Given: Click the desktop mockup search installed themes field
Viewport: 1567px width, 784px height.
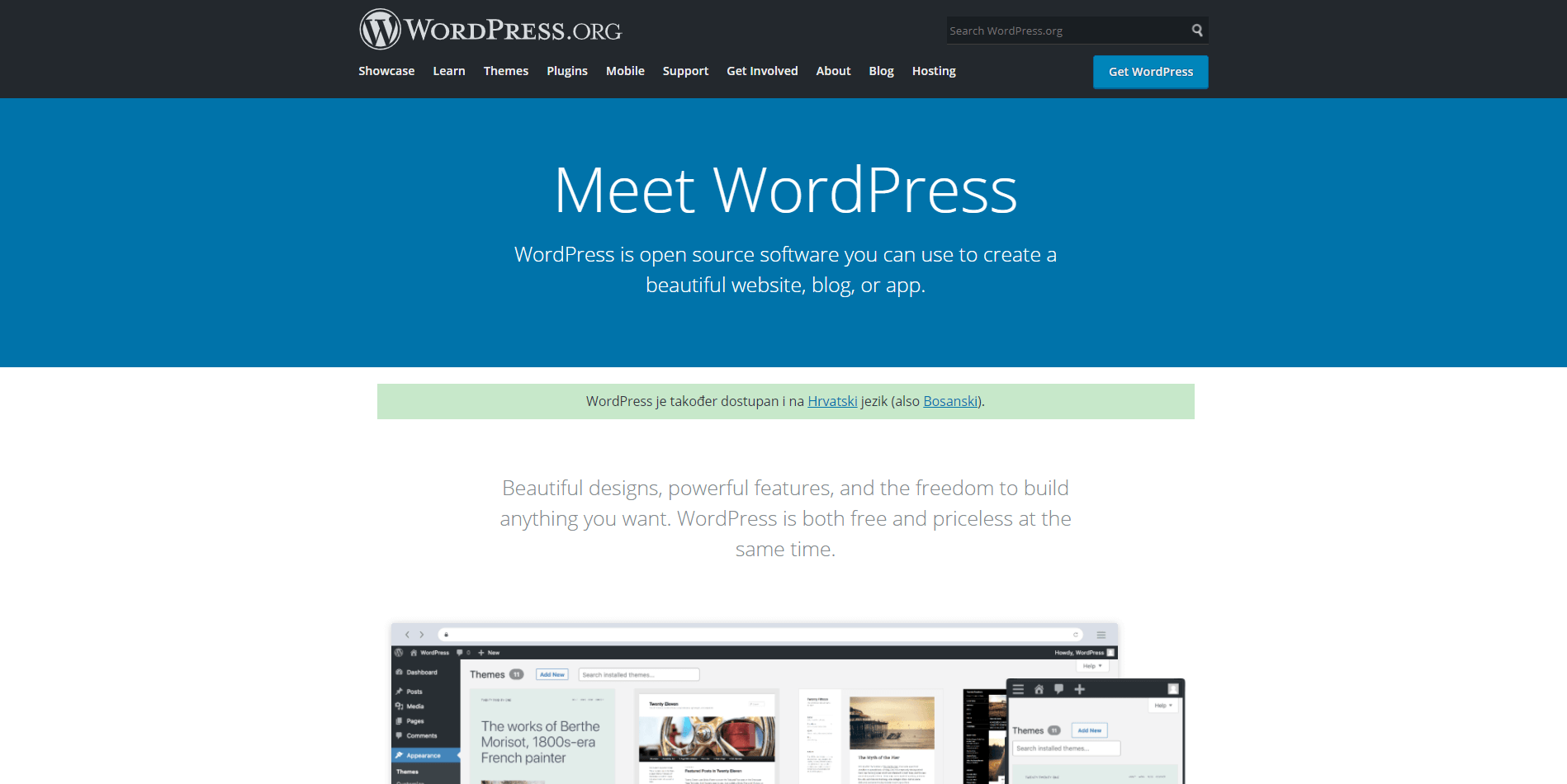Looking at the screenshot, I should point(639,674).
